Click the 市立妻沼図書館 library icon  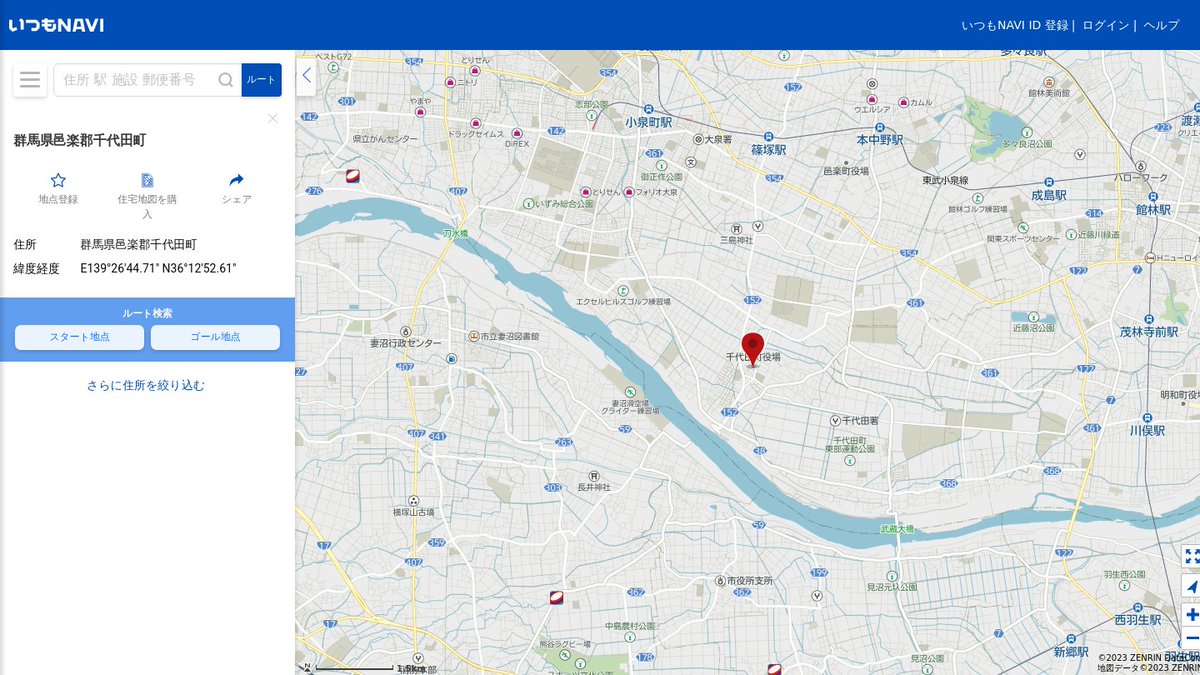click(x=473, y=336)
